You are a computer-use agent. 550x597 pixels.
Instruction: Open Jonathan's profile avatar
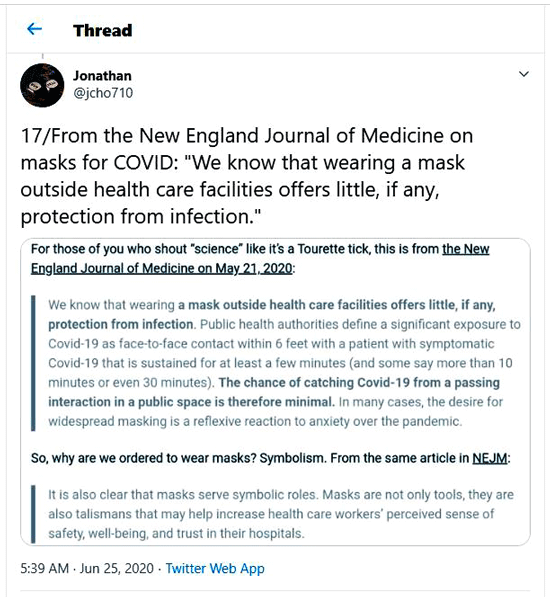(x=42, y=85)
